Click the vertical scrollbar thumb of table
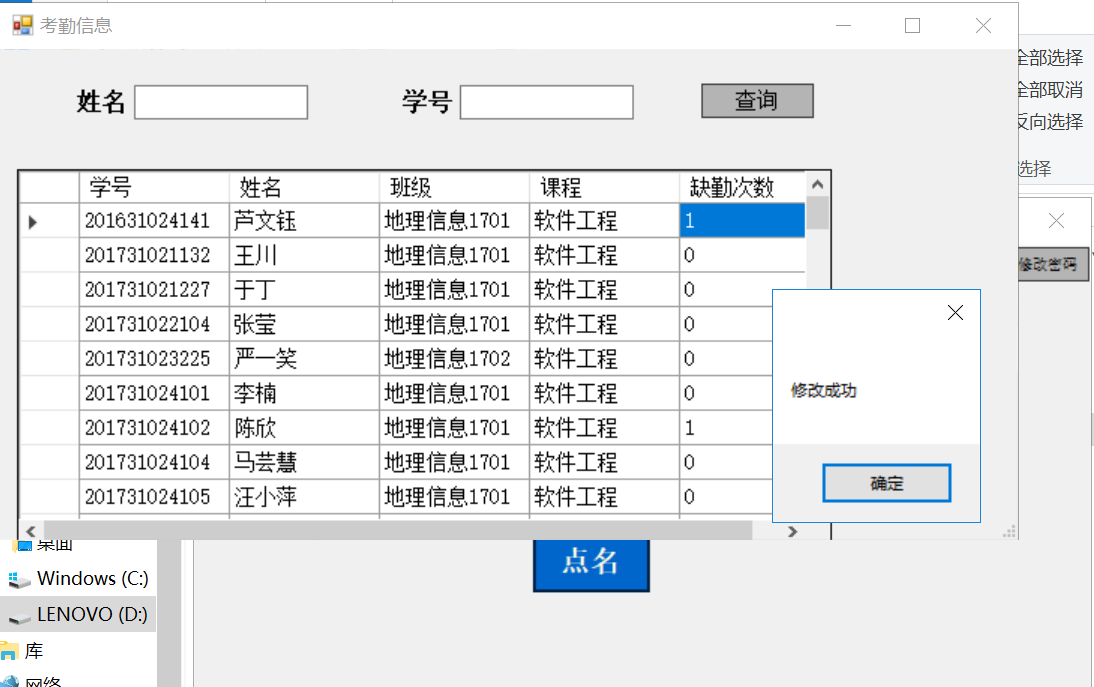 pos(818,213)
